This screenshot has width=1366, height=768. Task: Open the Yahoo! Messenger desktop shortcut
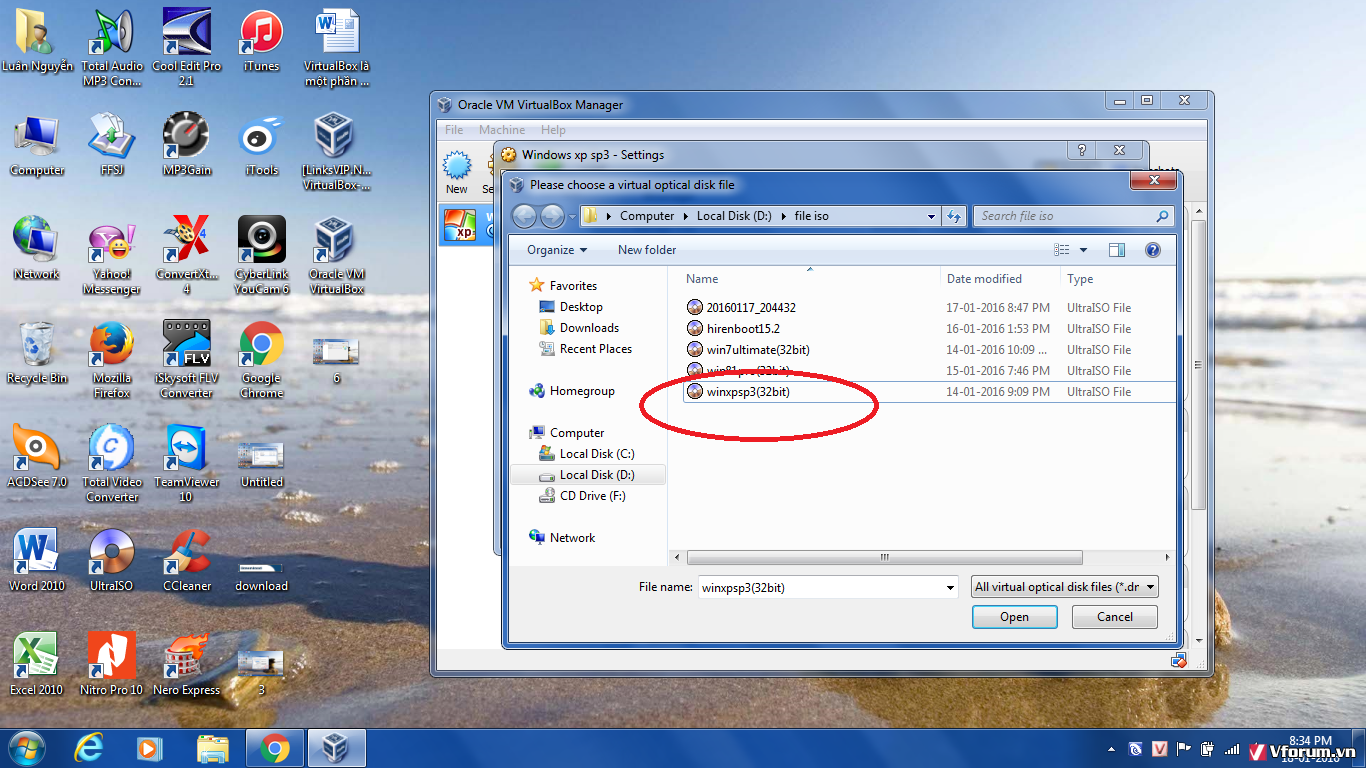[111, 256]
